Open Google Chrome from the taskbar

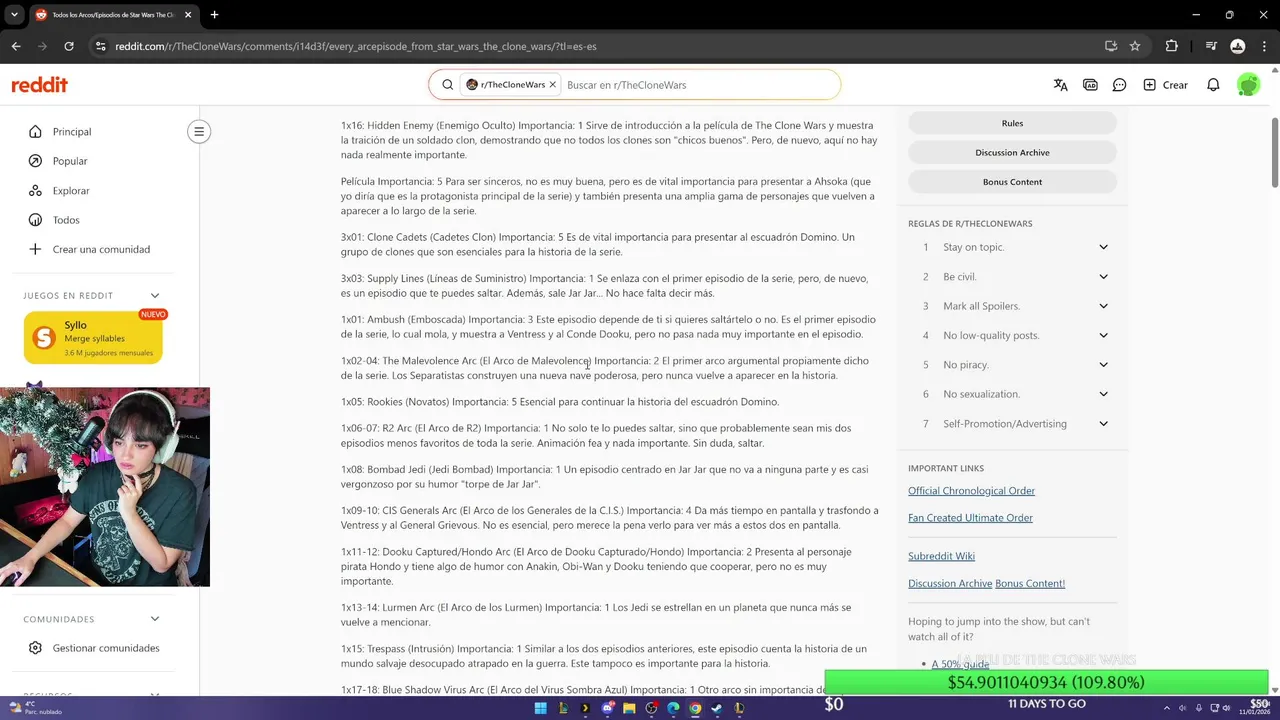pyautogui.click(x=695, y=708)
